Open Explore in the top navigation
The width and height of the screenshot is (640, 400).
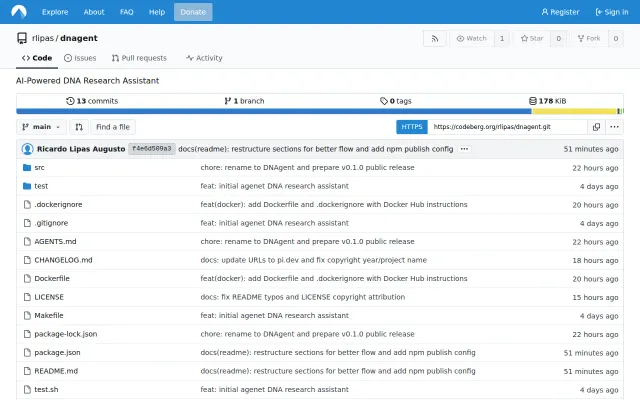[x=55, y=12]
